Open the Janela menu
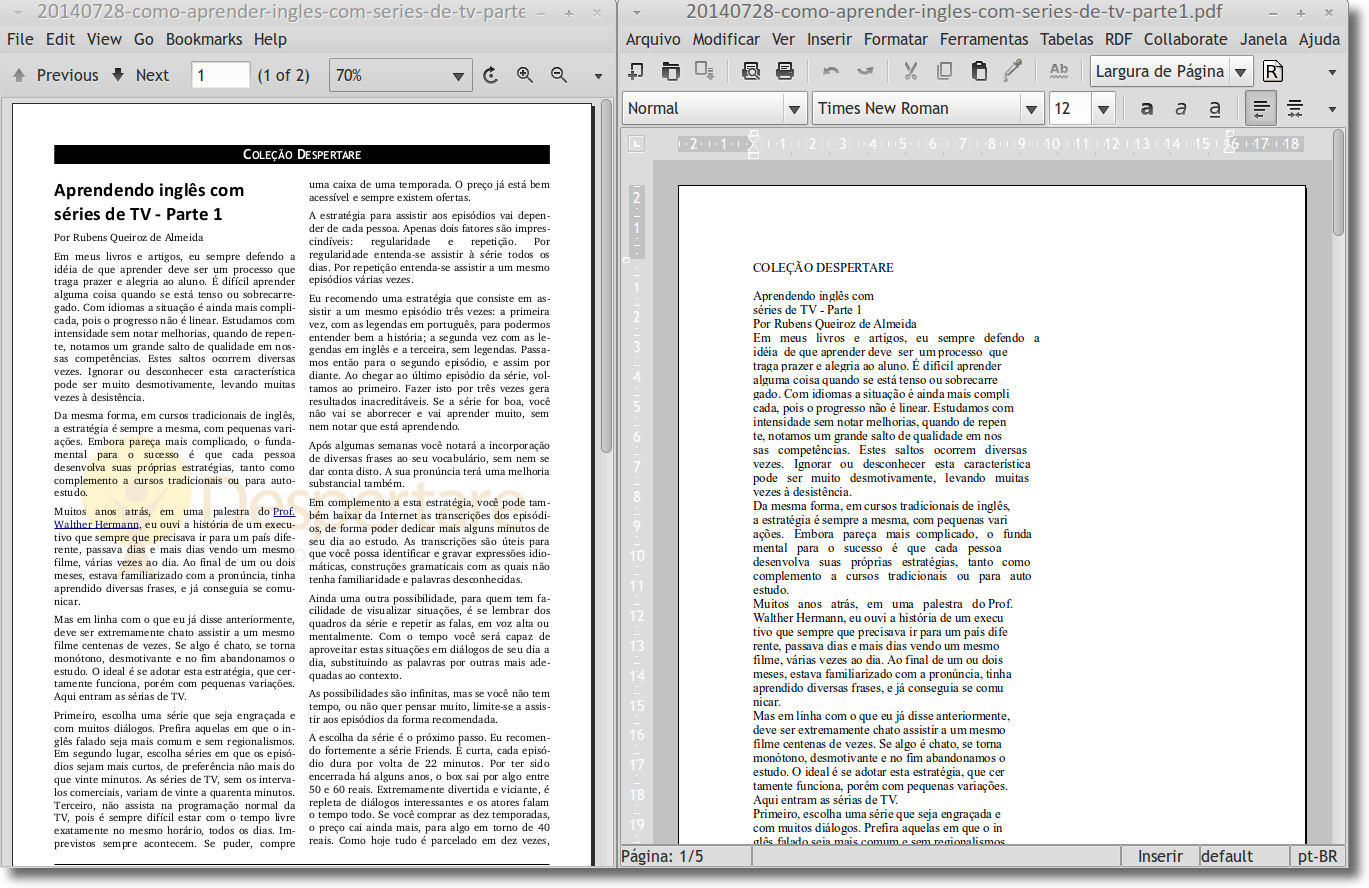Image resolution: width=1369 pixels, height=888 pixels. point(1264,39)
